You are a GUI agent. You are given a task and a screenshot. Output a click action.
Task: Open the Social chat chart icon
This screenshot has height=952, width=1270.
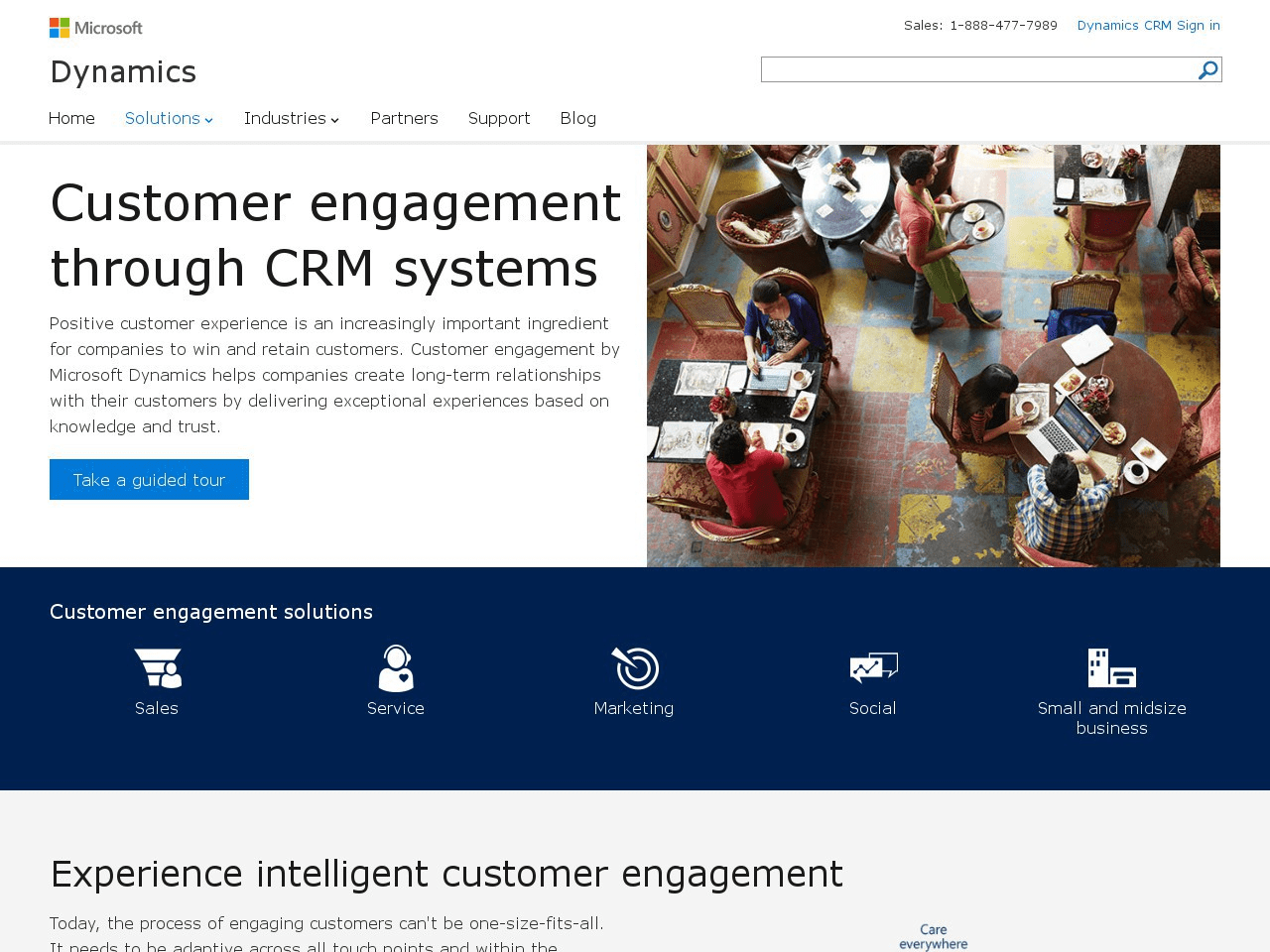(873, 667)
